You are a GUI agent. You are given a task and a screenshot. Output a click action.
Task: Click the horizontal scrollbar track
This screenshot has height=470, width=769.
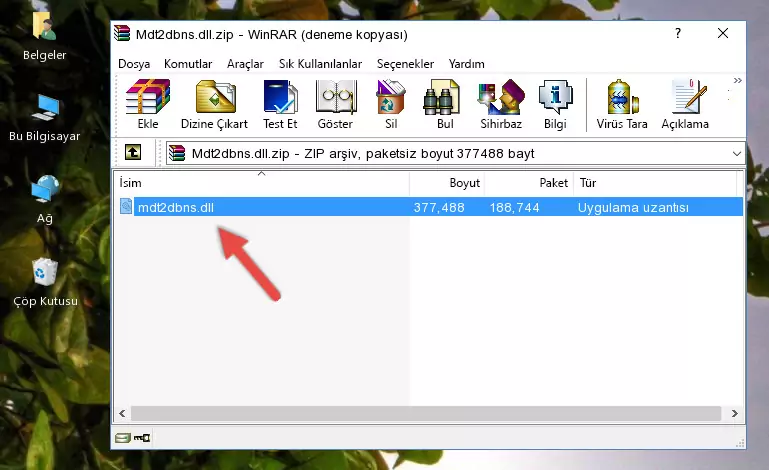pyautogui.click(x=426, y=414)
